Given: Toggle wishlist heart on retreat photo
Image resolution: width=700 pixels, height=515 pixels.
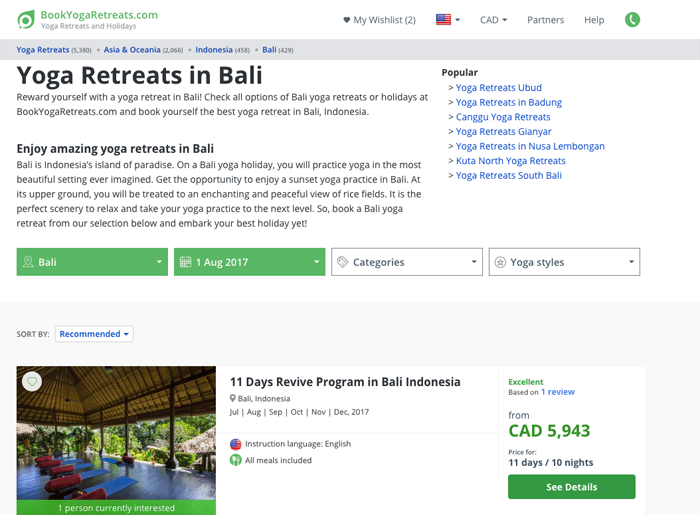Looking at the screenshot, I should coord(32,382).
